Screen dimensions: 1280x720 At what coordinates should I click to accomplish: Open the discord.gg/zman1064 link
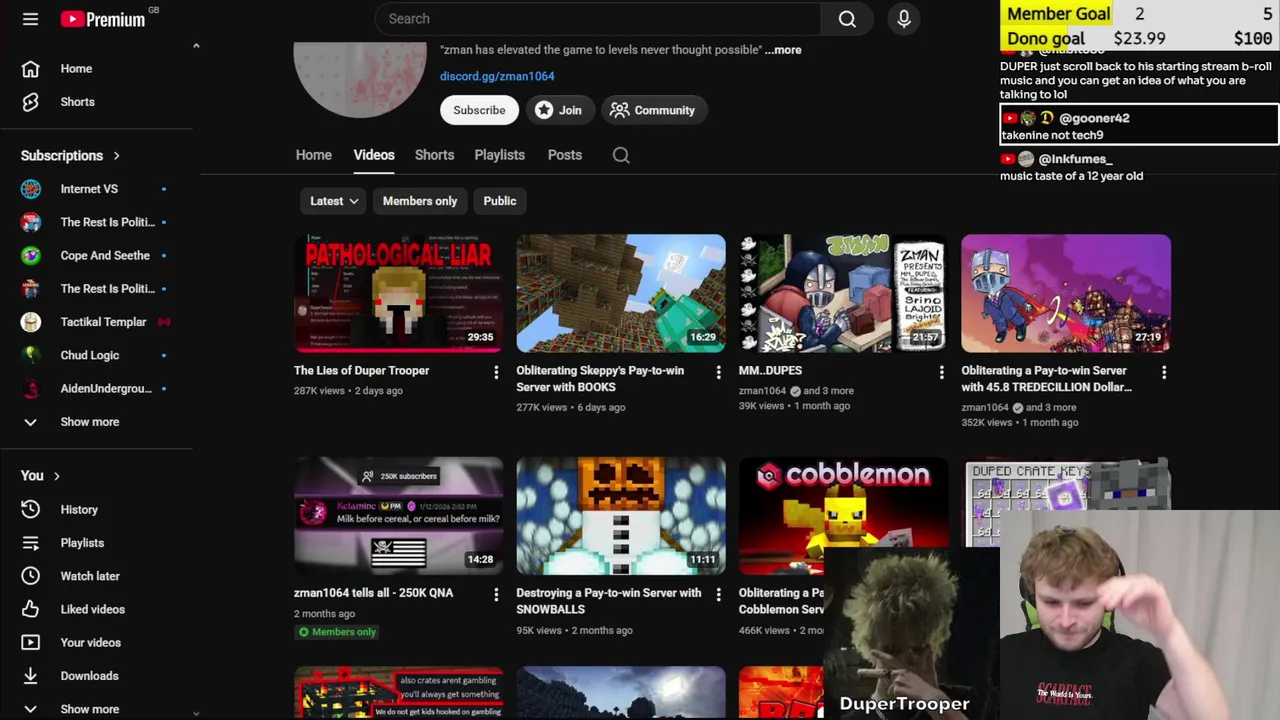(x=497, y=76)
